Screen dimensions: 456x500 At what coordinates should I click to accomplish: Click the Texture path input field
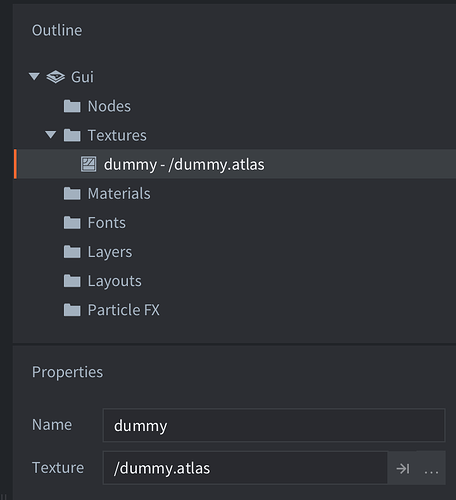click(x=246, y=468)
